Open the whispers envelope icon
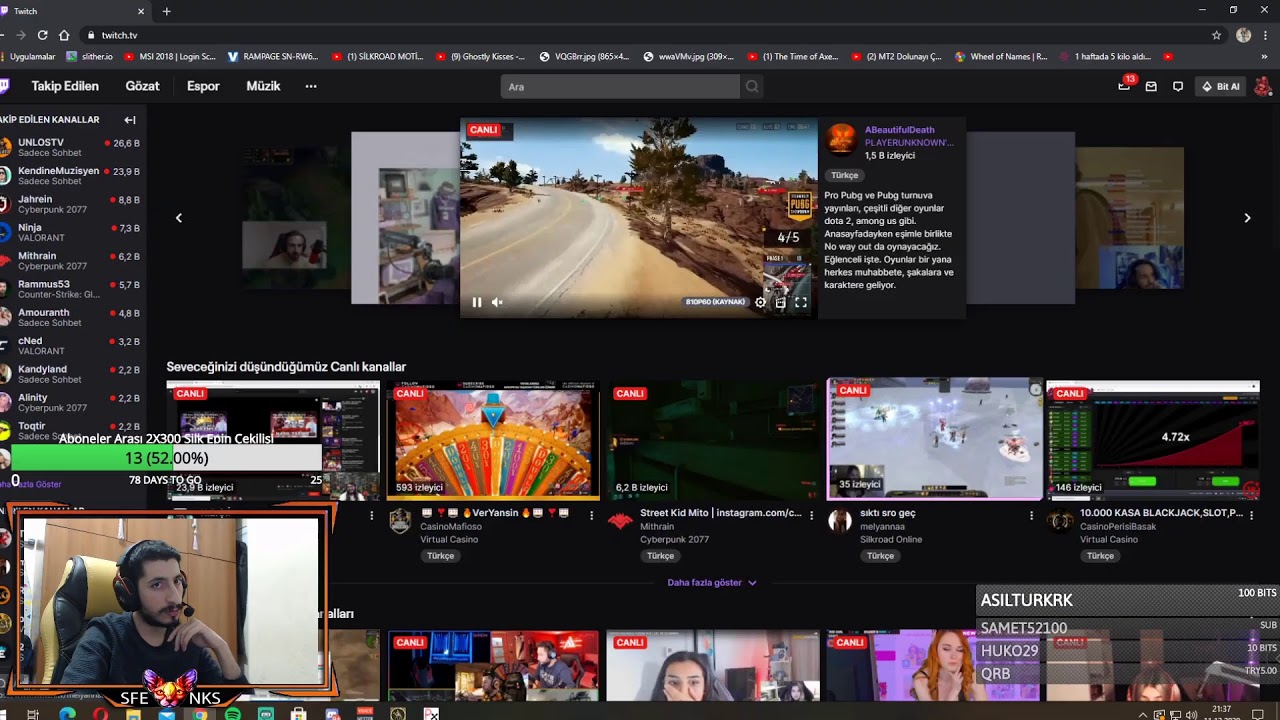 (1151, 87)
